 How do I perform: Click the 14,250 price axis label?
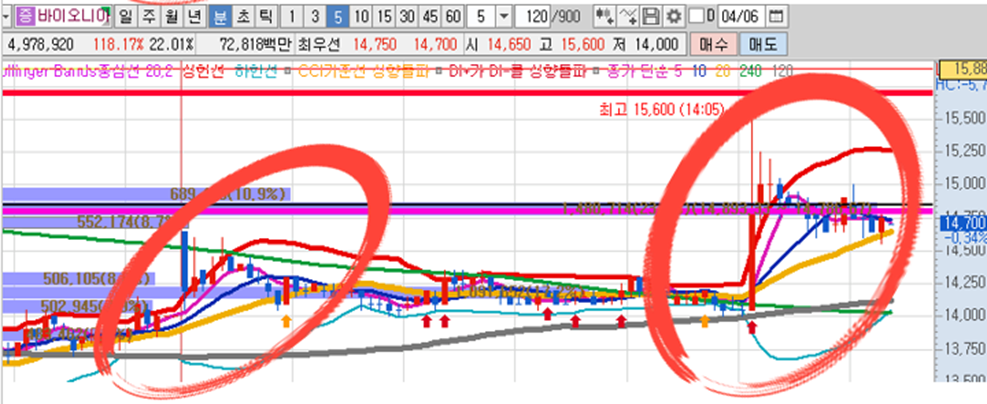pos(964,282)
